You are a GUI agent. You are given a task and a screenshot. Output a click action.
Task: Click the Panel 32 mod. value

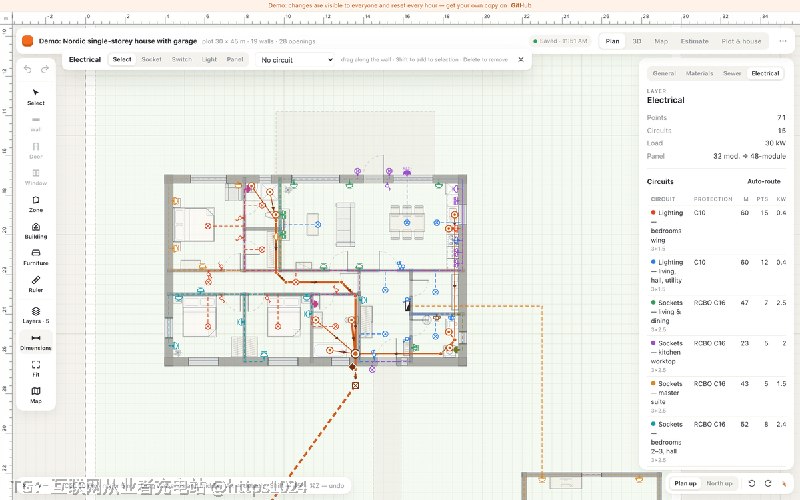[x=749, y=156]
